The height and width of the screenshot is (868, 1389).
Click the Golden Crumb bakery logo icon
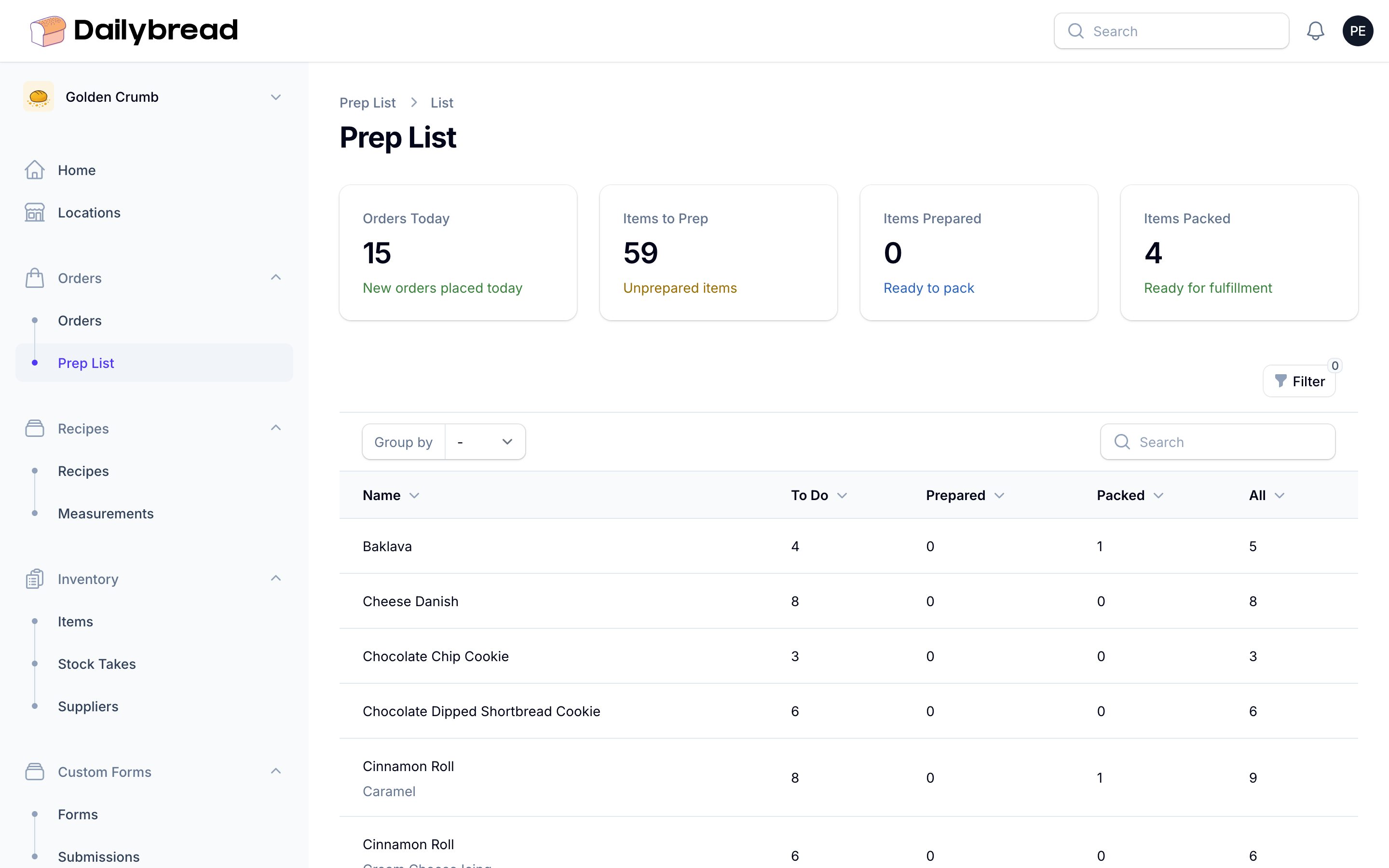tap(39, 97)
